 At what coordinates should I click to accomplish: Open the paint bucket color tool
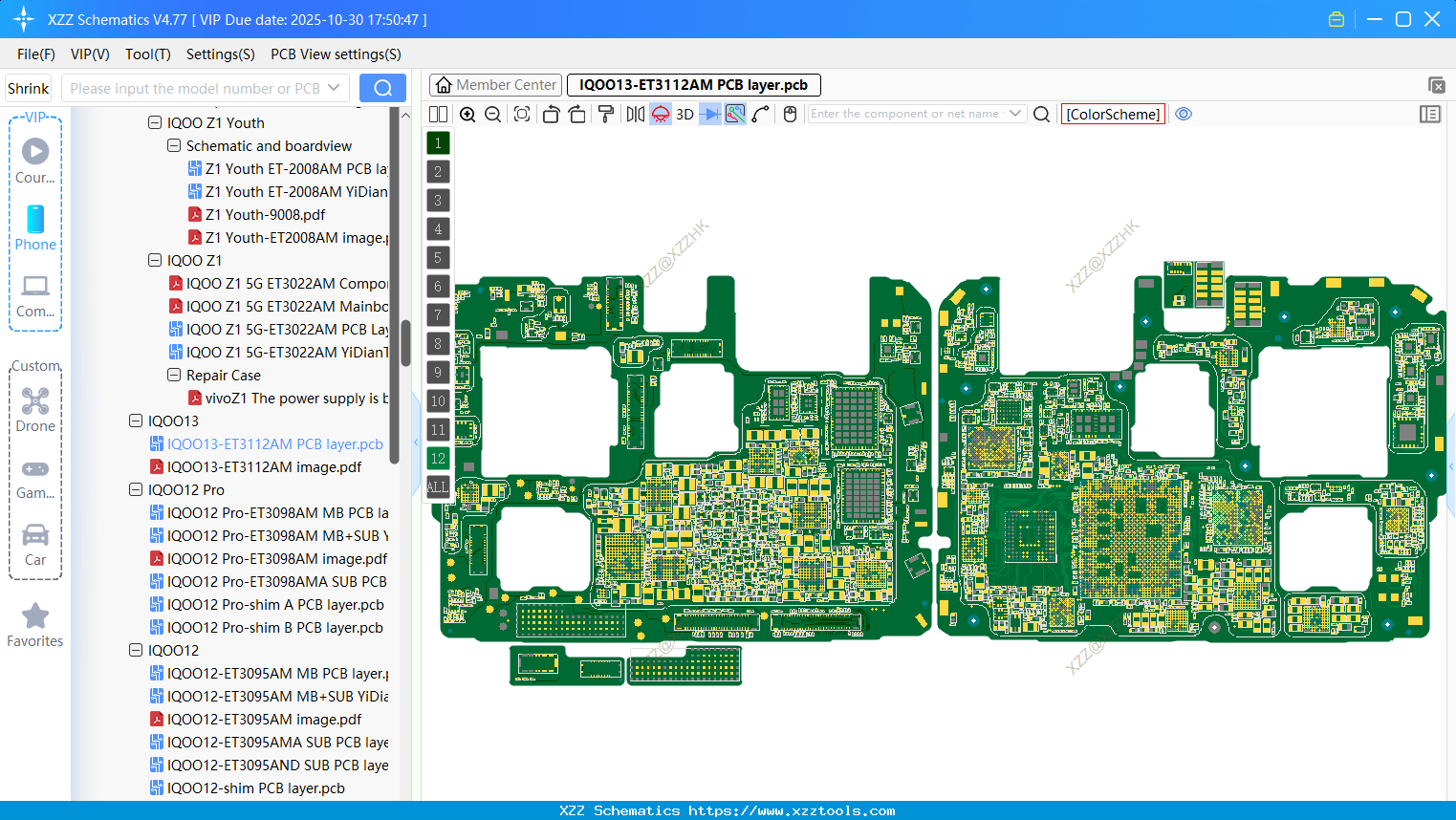coord(605,114)
